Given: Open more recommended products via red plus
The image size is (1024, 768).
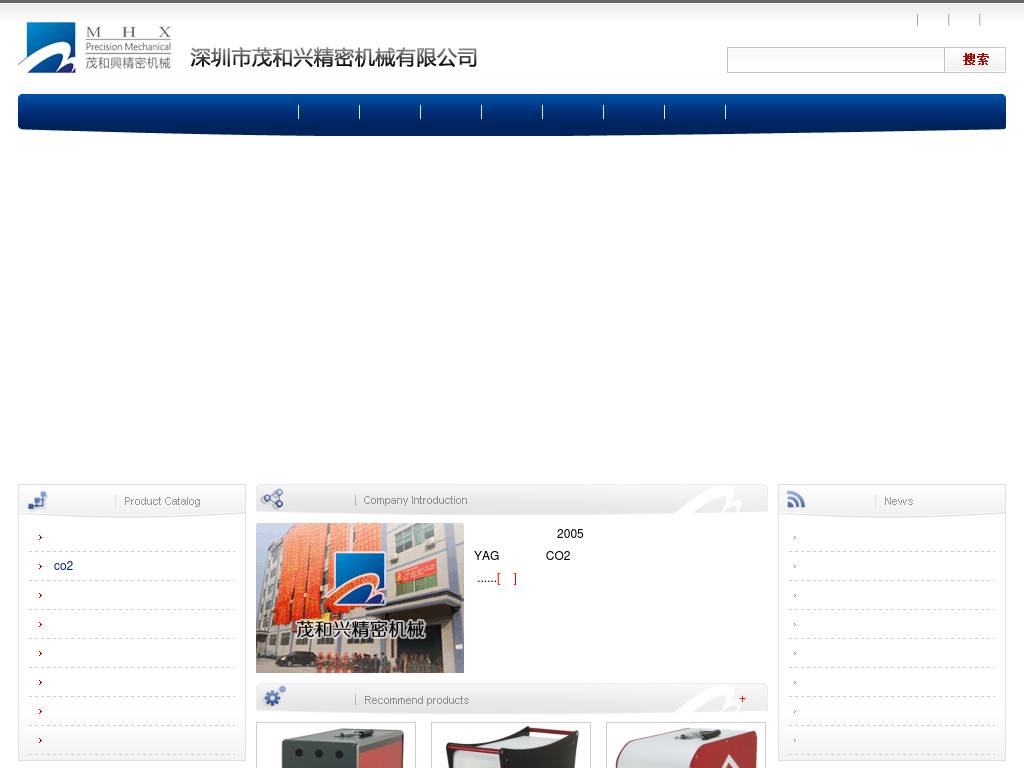Looking at the screenshot, I should 742,699.
